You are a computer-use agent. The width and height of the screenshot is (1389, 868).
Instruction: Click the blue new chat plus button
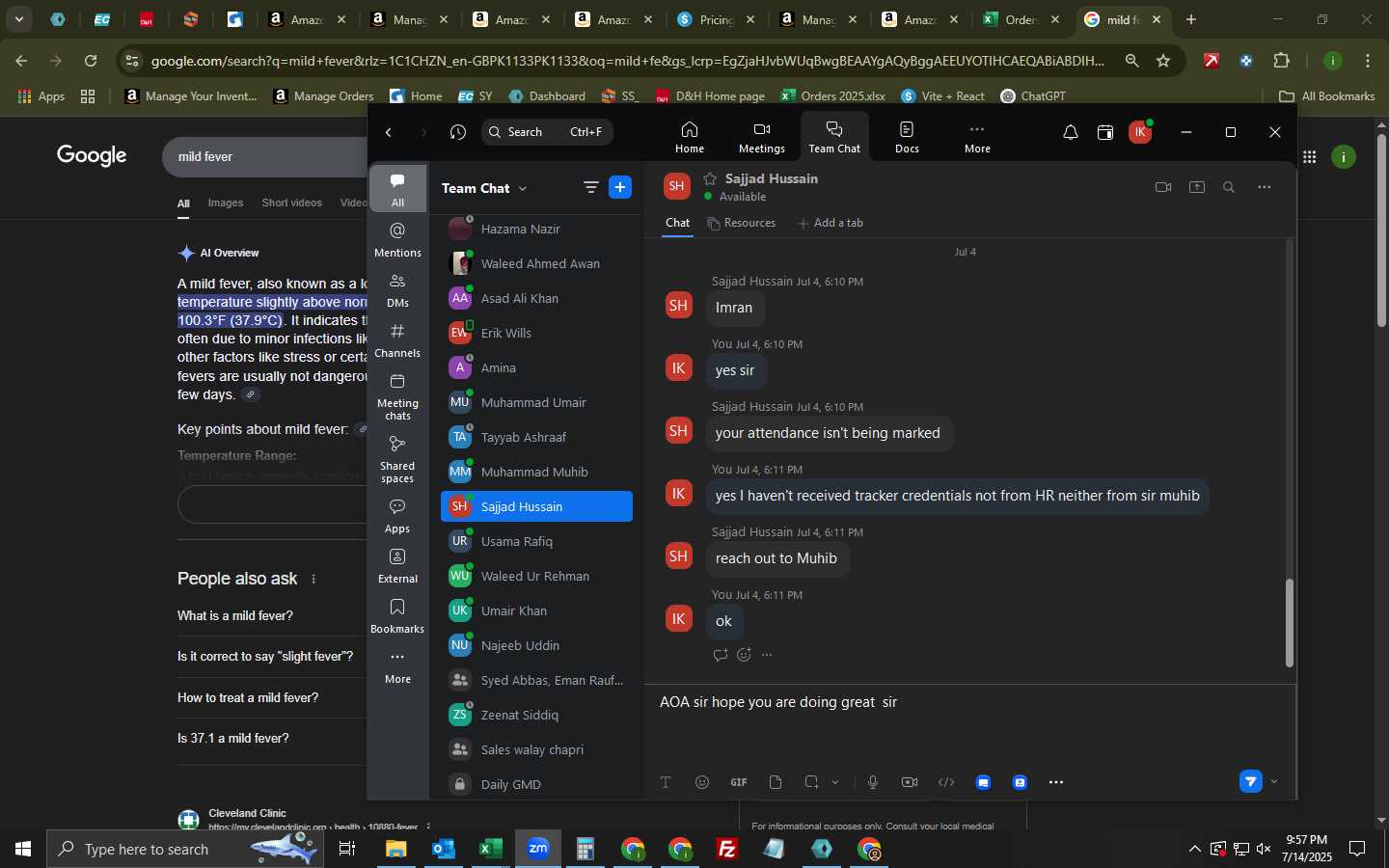[x=620, y=188]
